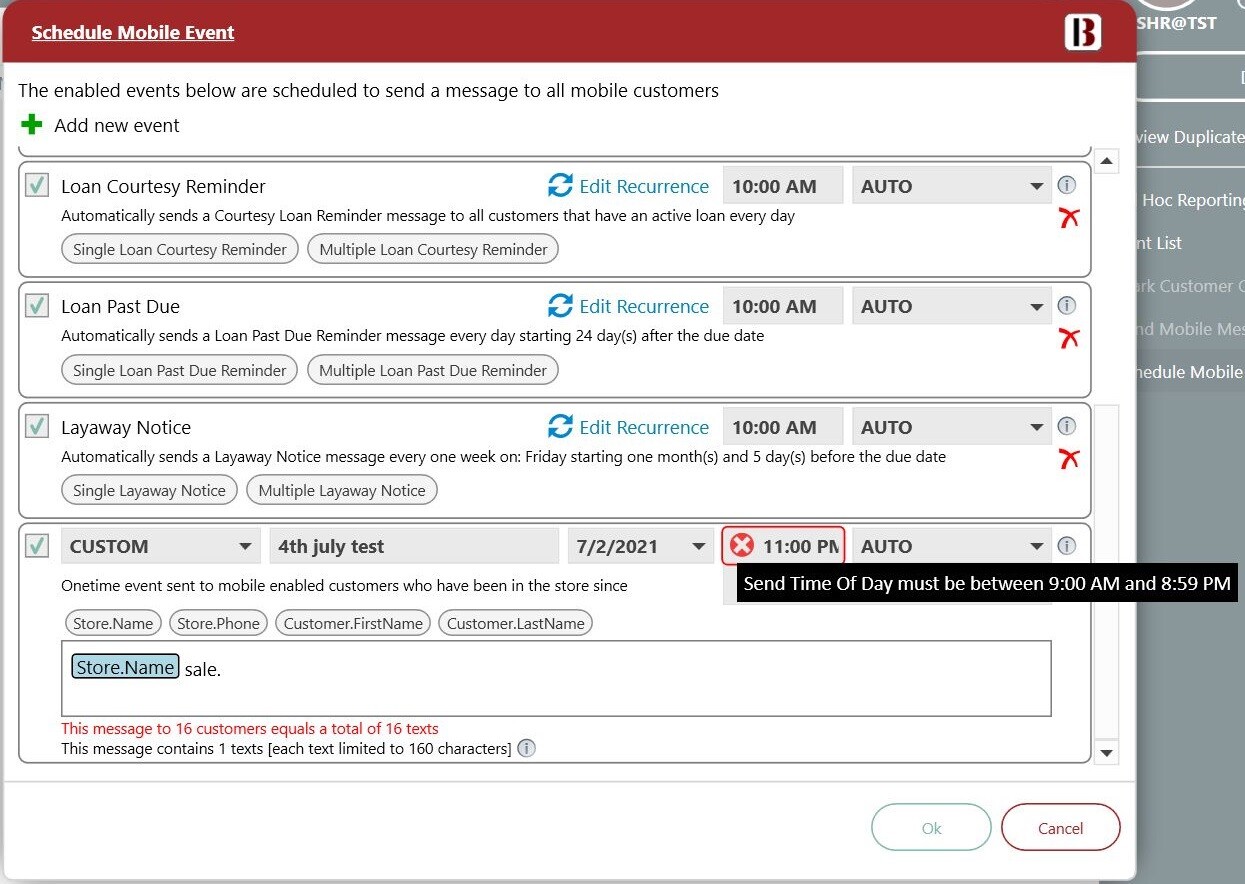Image resolution: width=1245 pixels, height=884 pixels.
Task: Open Hoc Reporting in the background menu
Action: point(1193,200)
